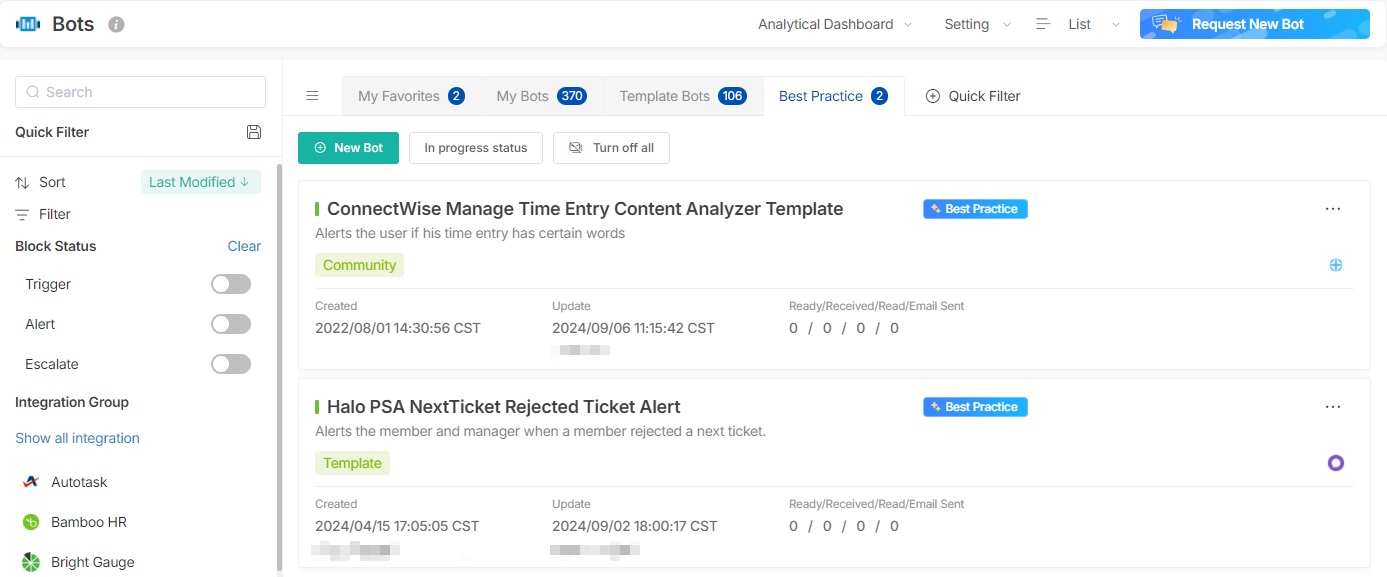Collapse sidebar using the hamburger menu icon
The width and height of the screenshot is (1387, 577).
point(312,96)
